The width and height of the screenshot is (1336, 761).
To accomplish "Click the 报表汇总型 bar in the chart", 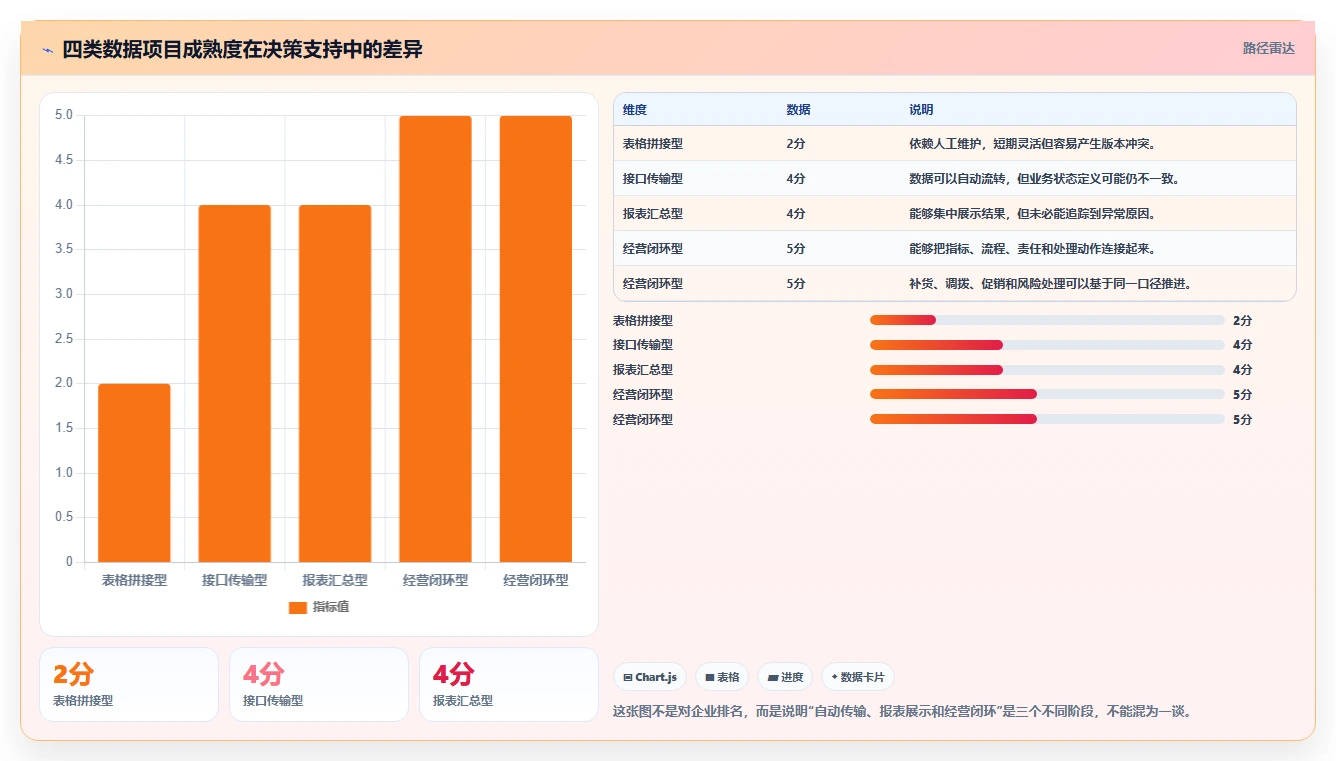I will point(335,384).
